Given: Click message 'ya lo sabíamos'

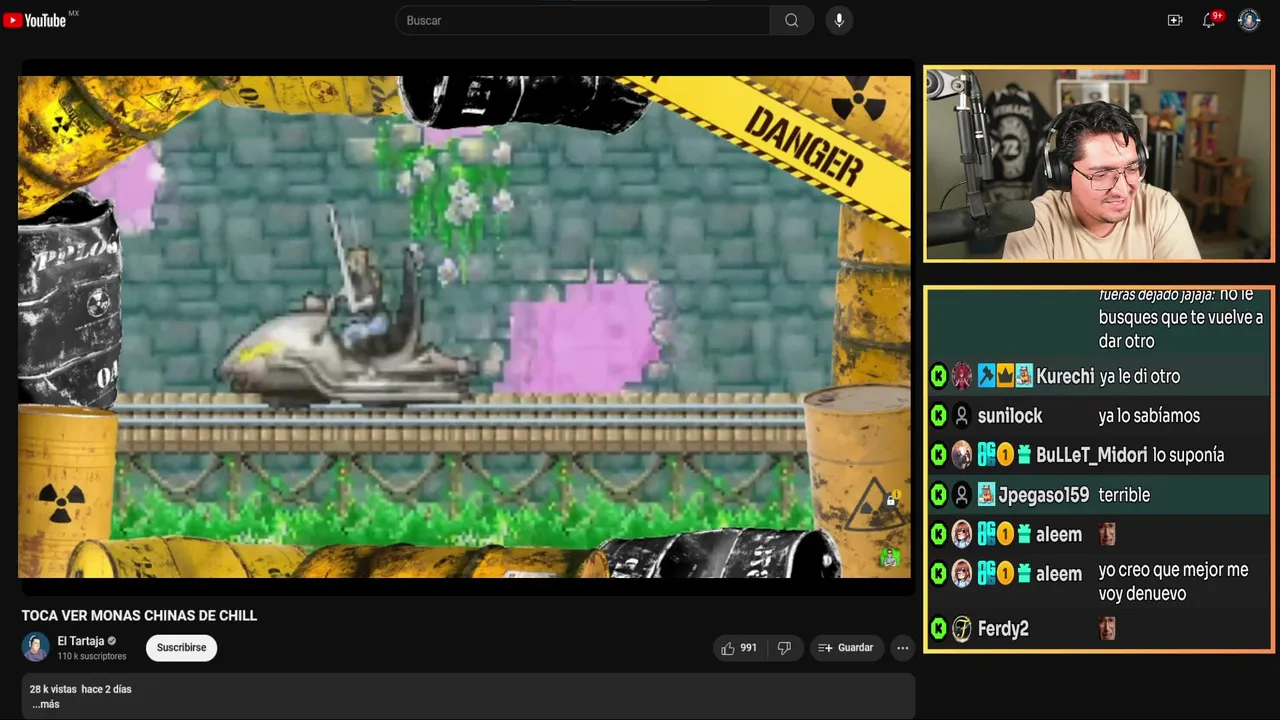Looking at the screenshot, I should pyautogui.click(x=1149, y=415).
